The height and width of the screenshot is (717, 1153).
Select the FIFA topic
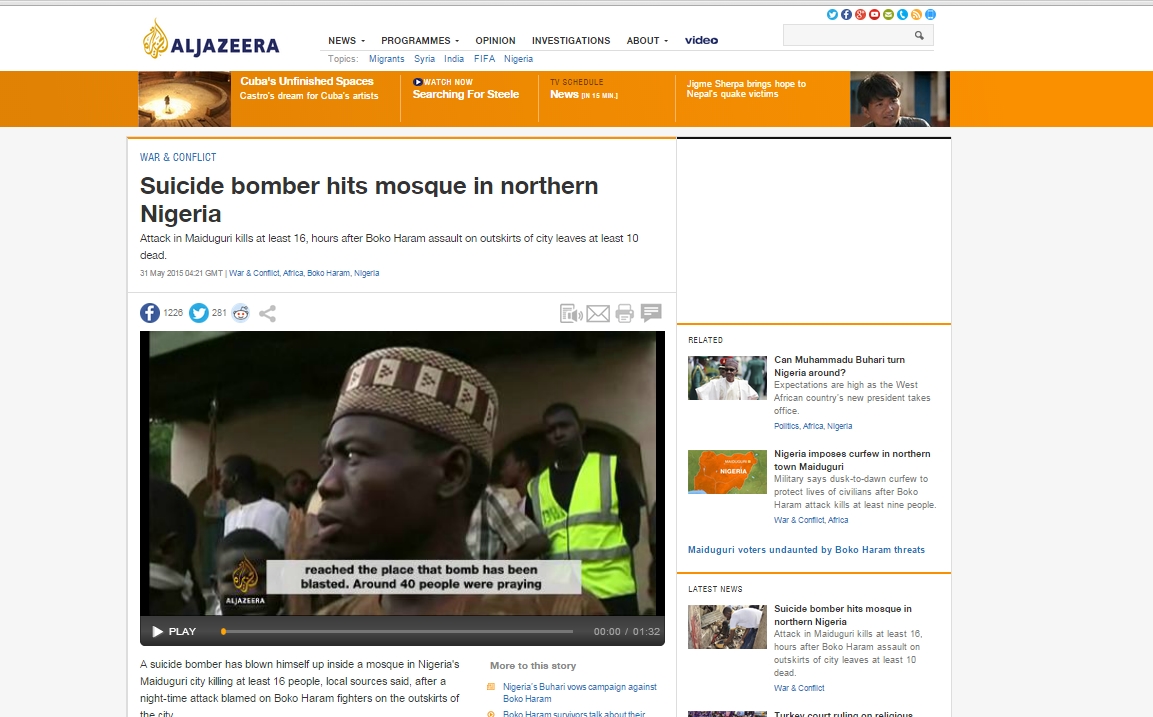coord(485,59)
